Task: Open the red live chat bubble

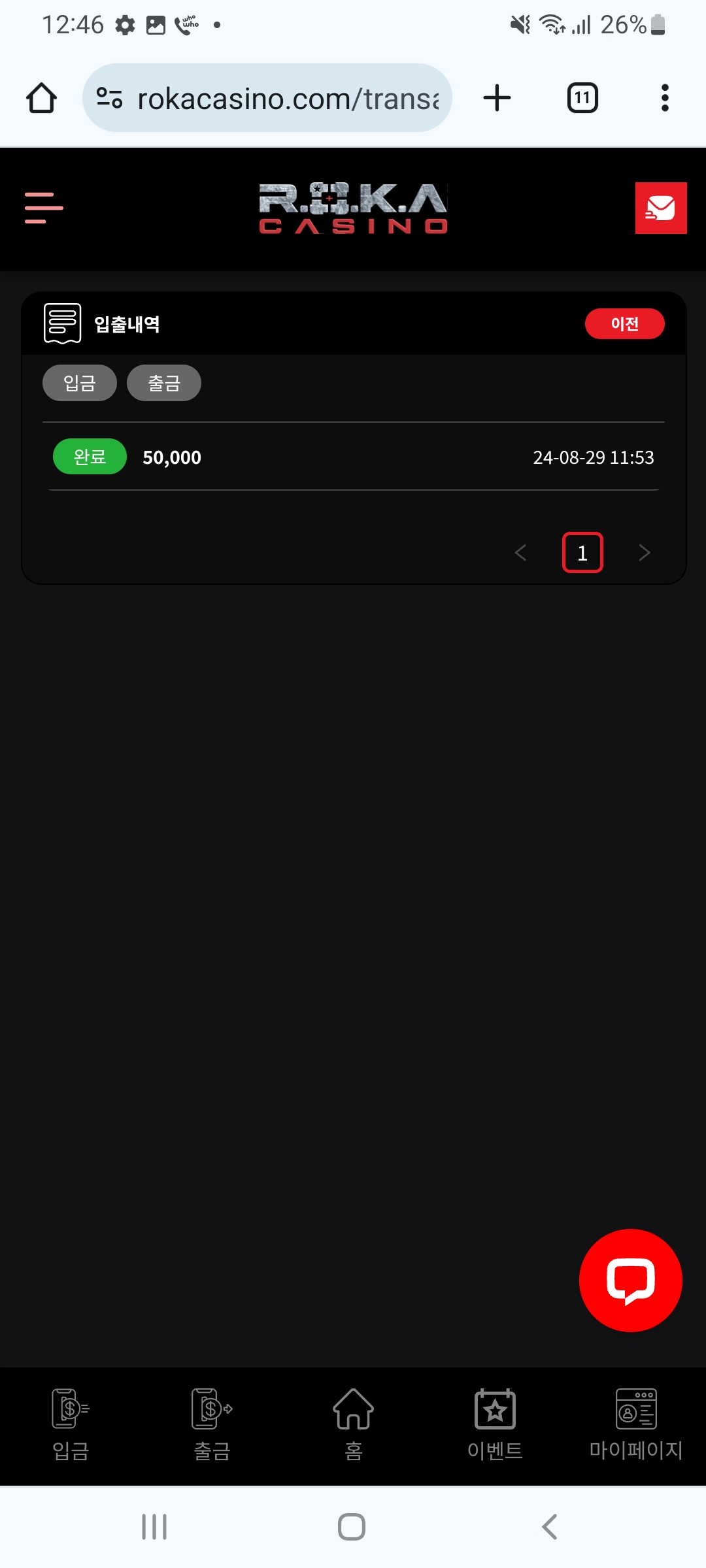Action: 631,1280
